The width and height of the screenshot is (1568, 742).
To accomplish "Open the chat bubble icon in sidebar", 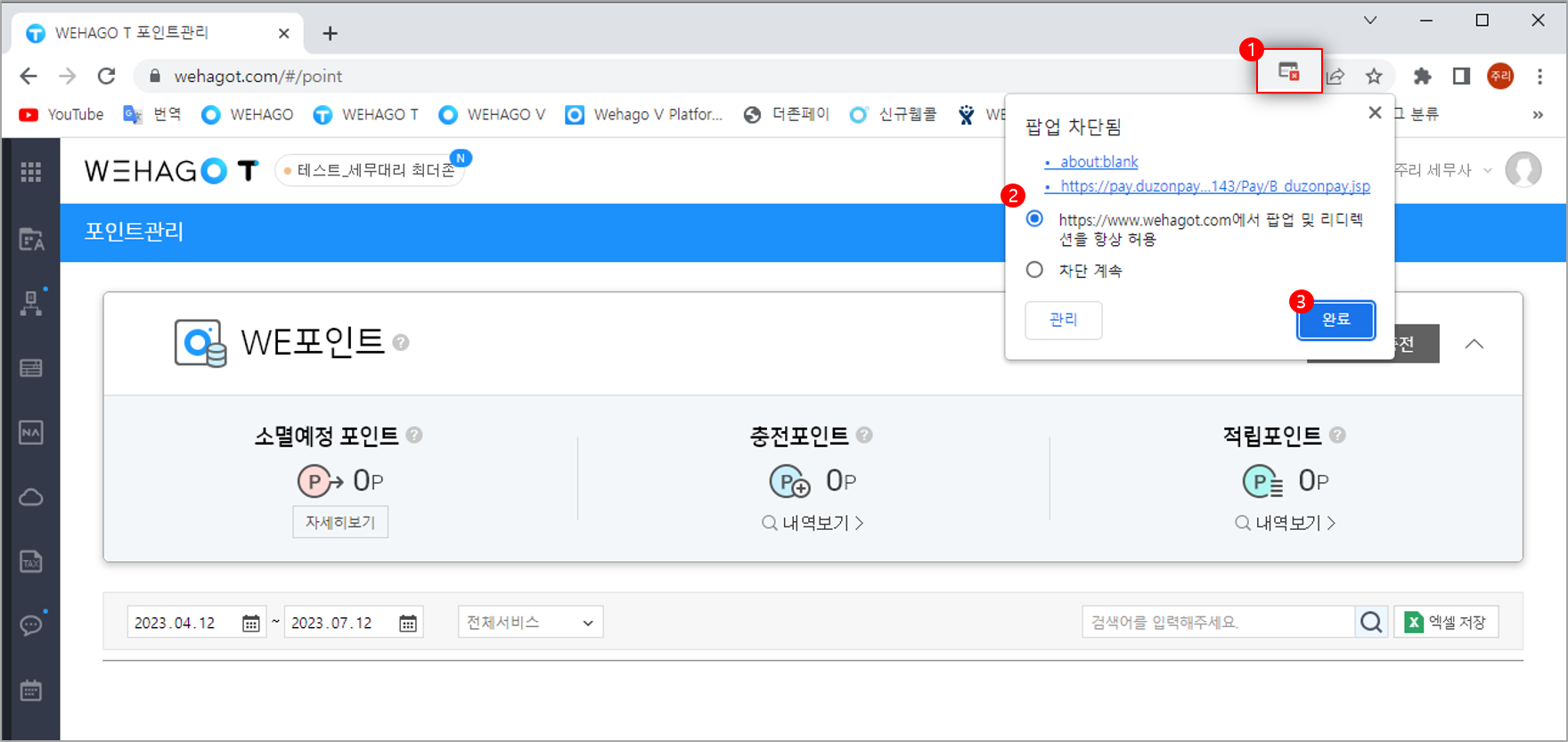I will pyautogui.click(x=31, y=625).
